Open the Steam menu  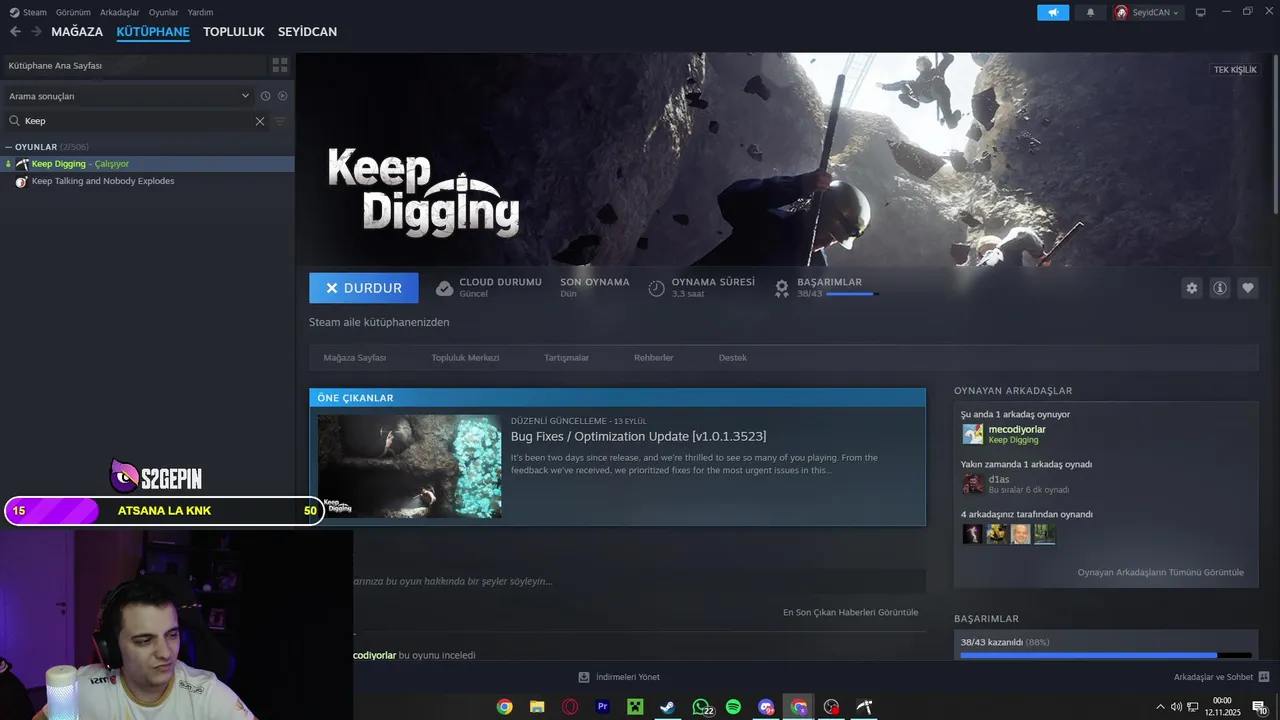click(x=29, y=12)
